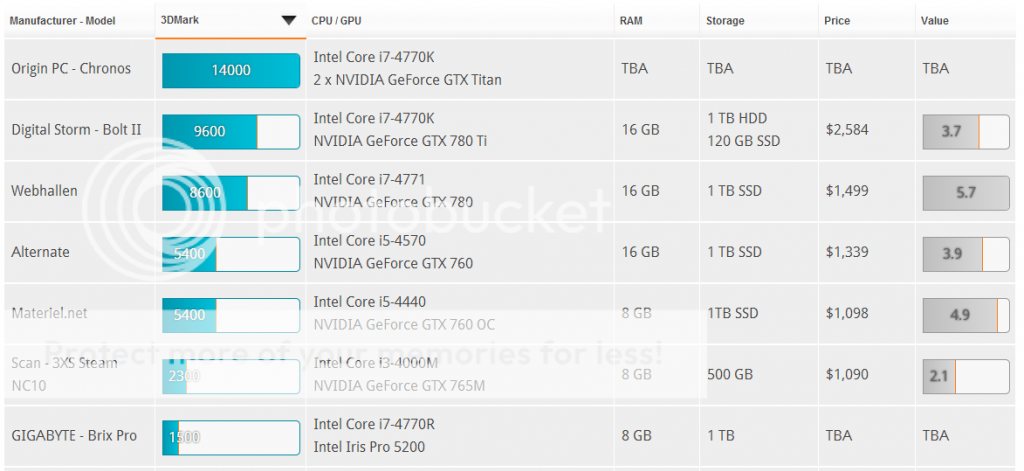The width and height of the screenshot is (1024, 471).
Task: Click the 5.7 value rating bar
Action: pyautogui.click(x=966, y=193)
